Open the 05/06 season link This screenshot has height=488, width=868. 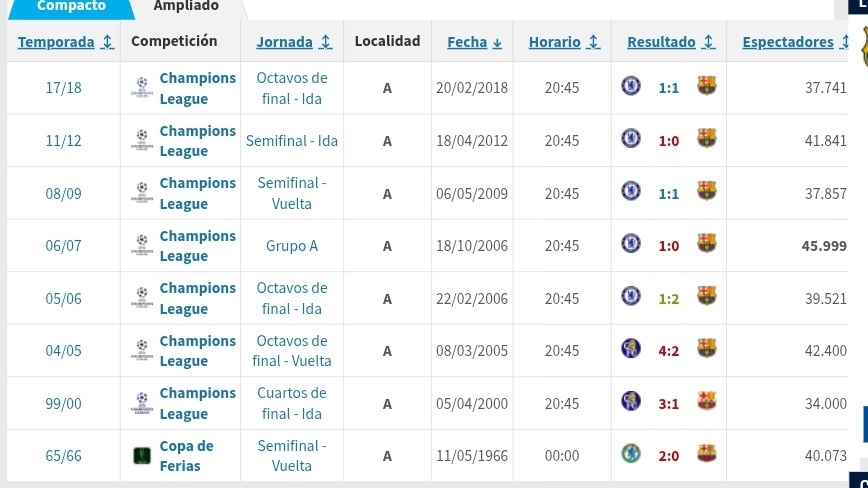[63, 299]
